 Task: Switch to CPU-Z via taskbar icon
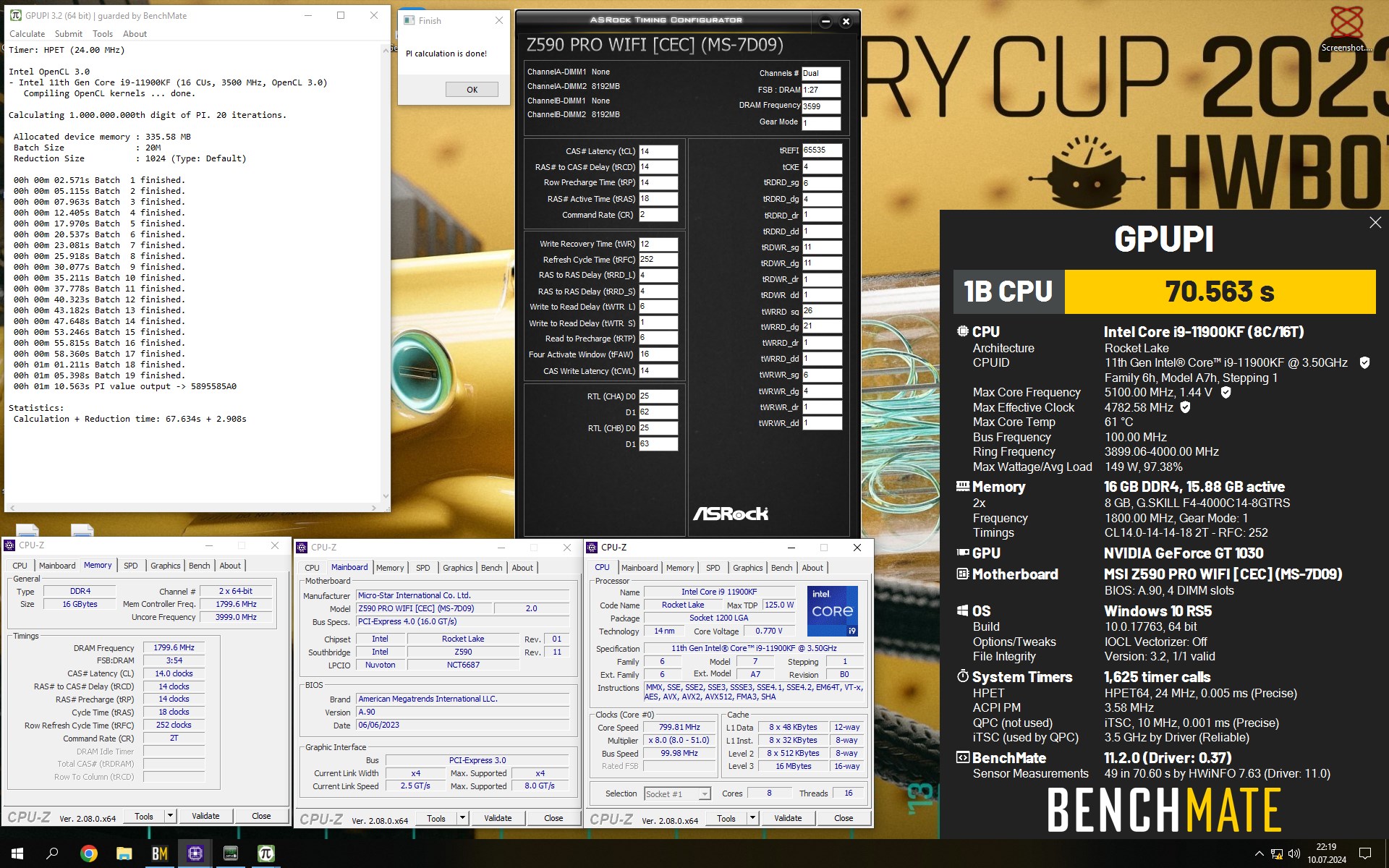(x=195, y=854)
